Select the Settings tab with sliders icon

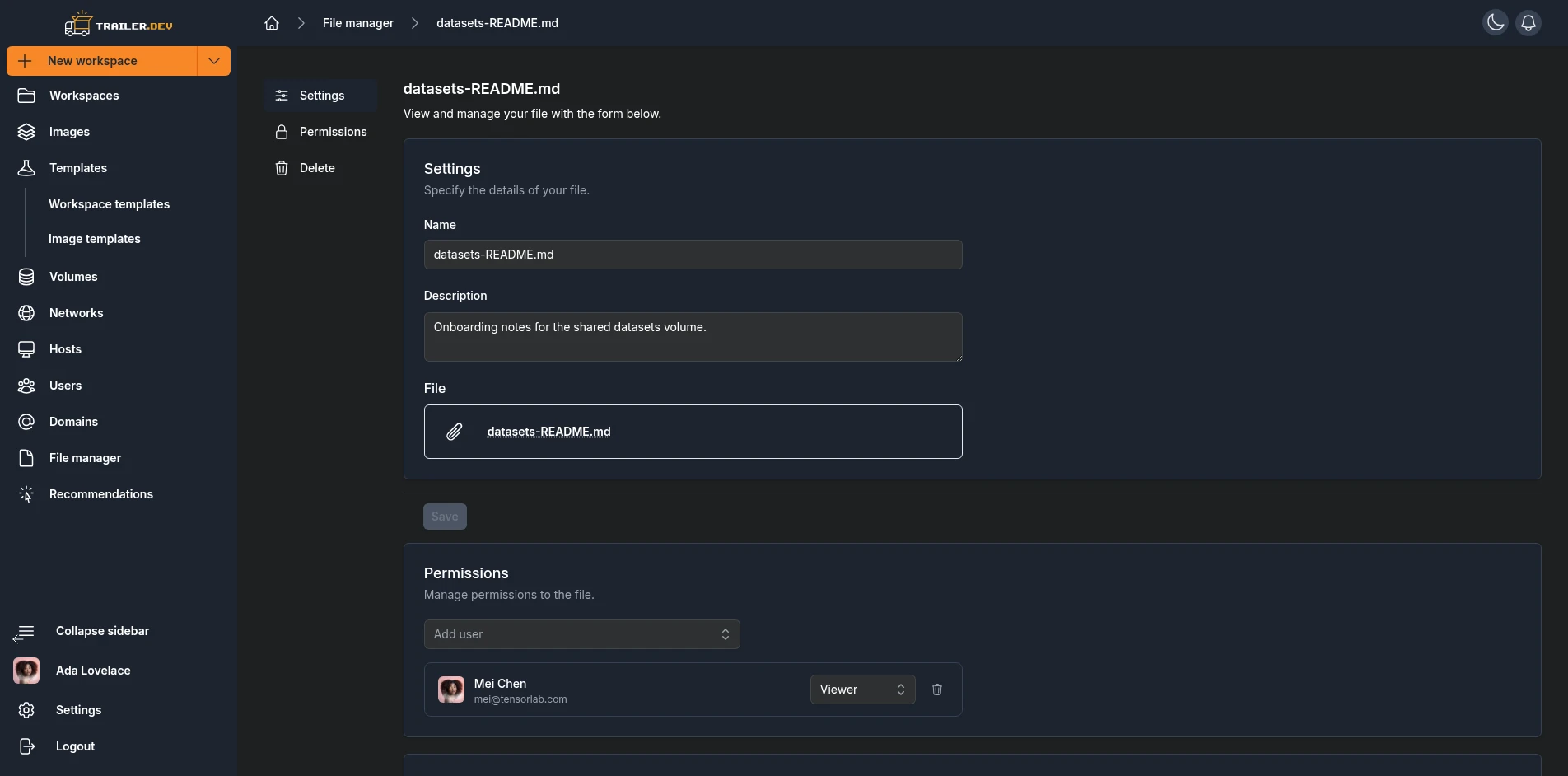(321, 96)
